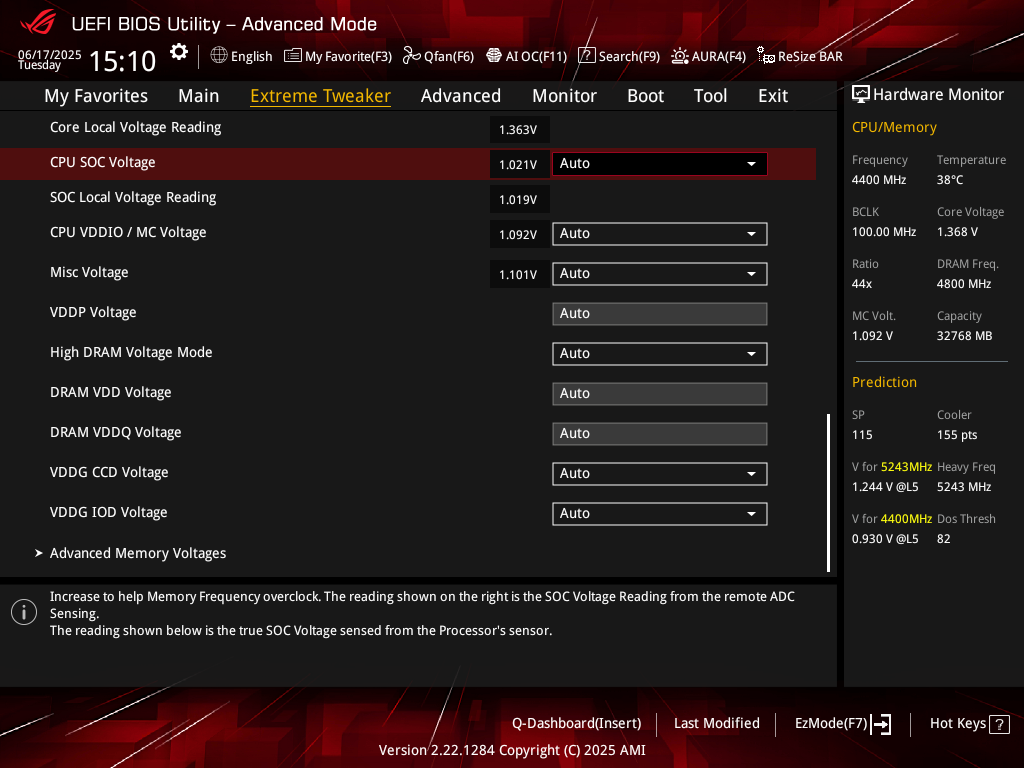Open High DRAM Voltage Mode dropdown
Image resolution: width=1024 pixels, height=768 pixels.
660,354
